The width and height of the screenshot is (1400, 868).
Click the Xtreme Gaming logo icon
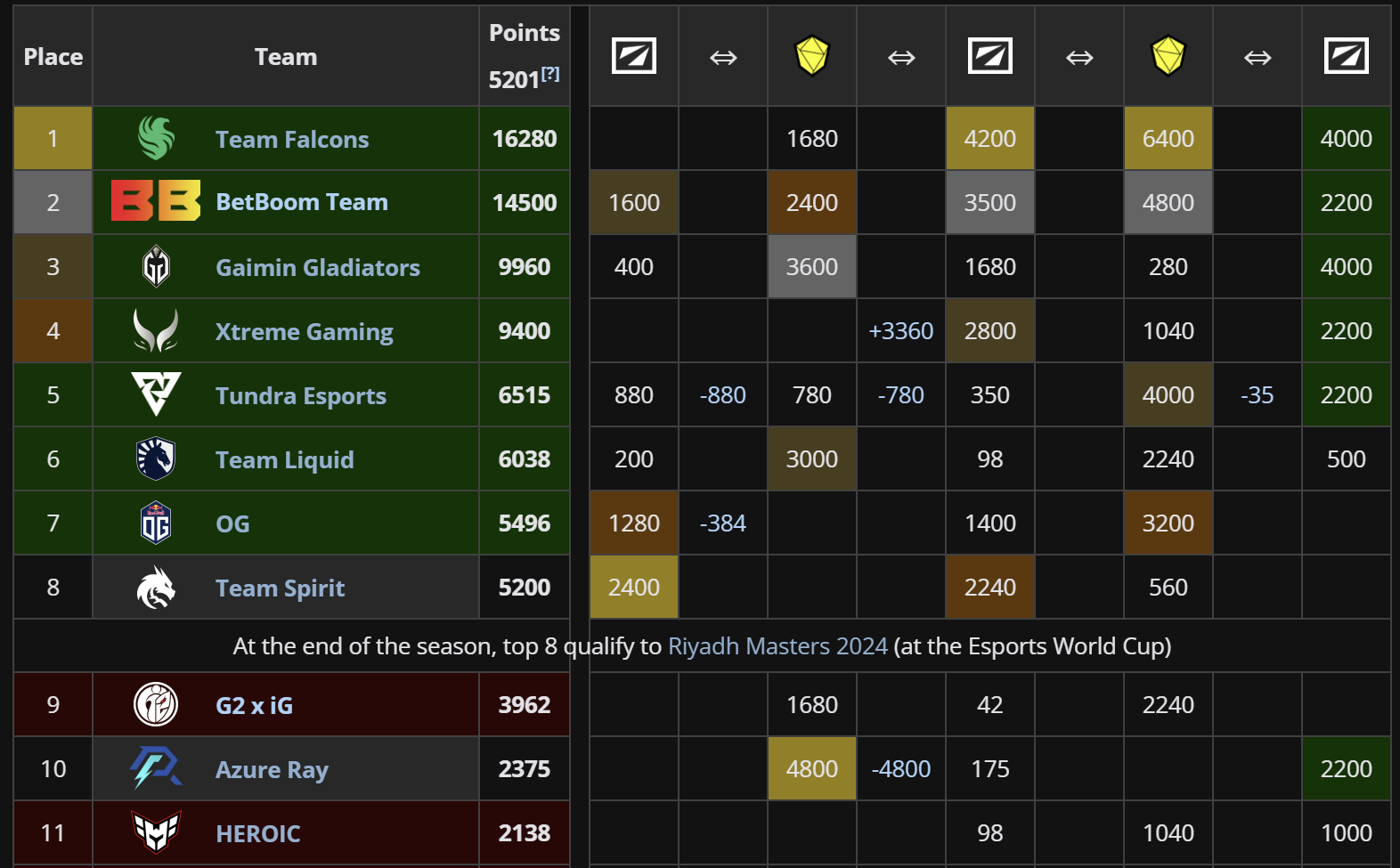[x=156, y=331]
